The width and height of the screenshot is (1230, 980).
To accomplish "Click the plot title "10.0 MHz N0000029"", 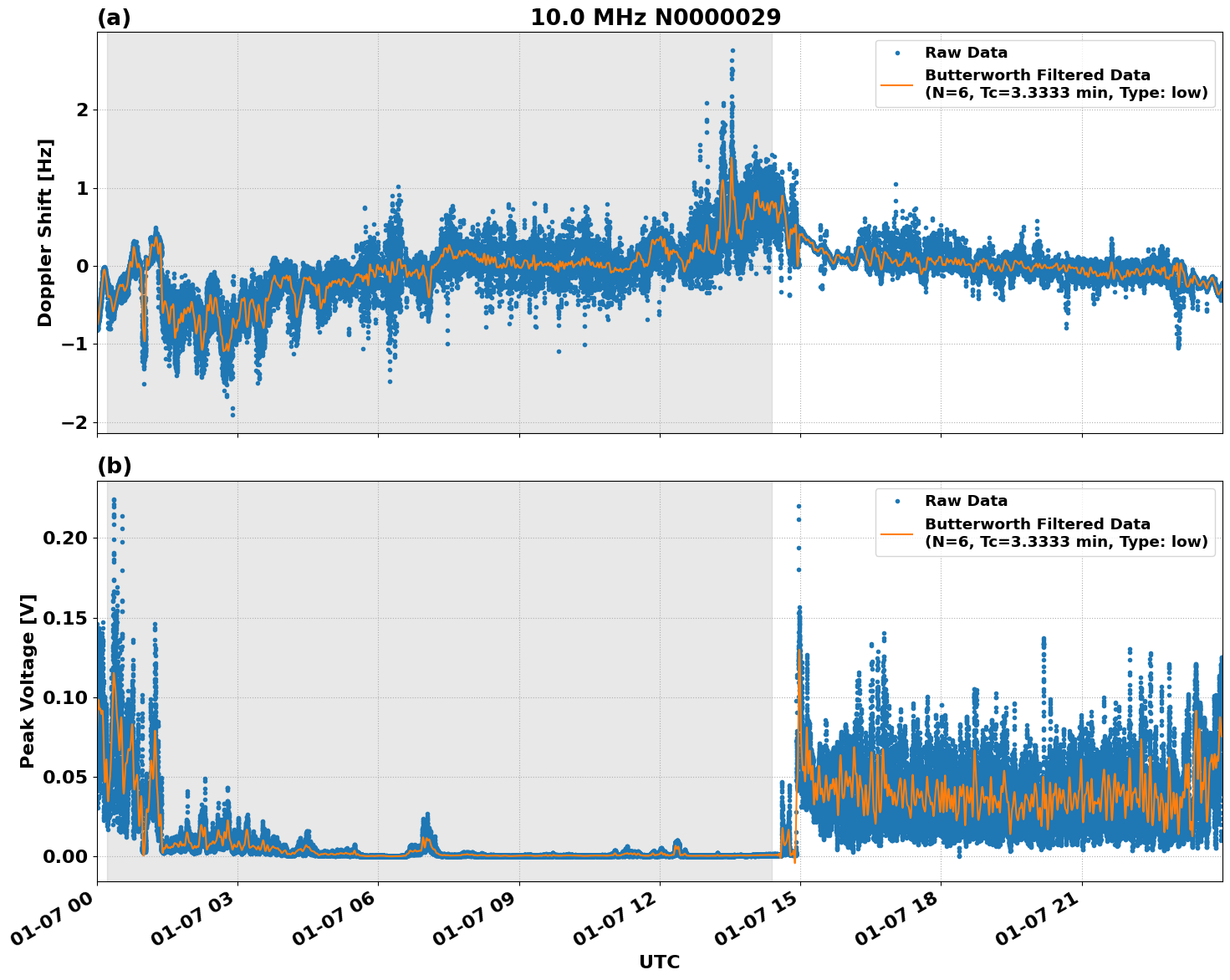I will [x=656, y=18].
